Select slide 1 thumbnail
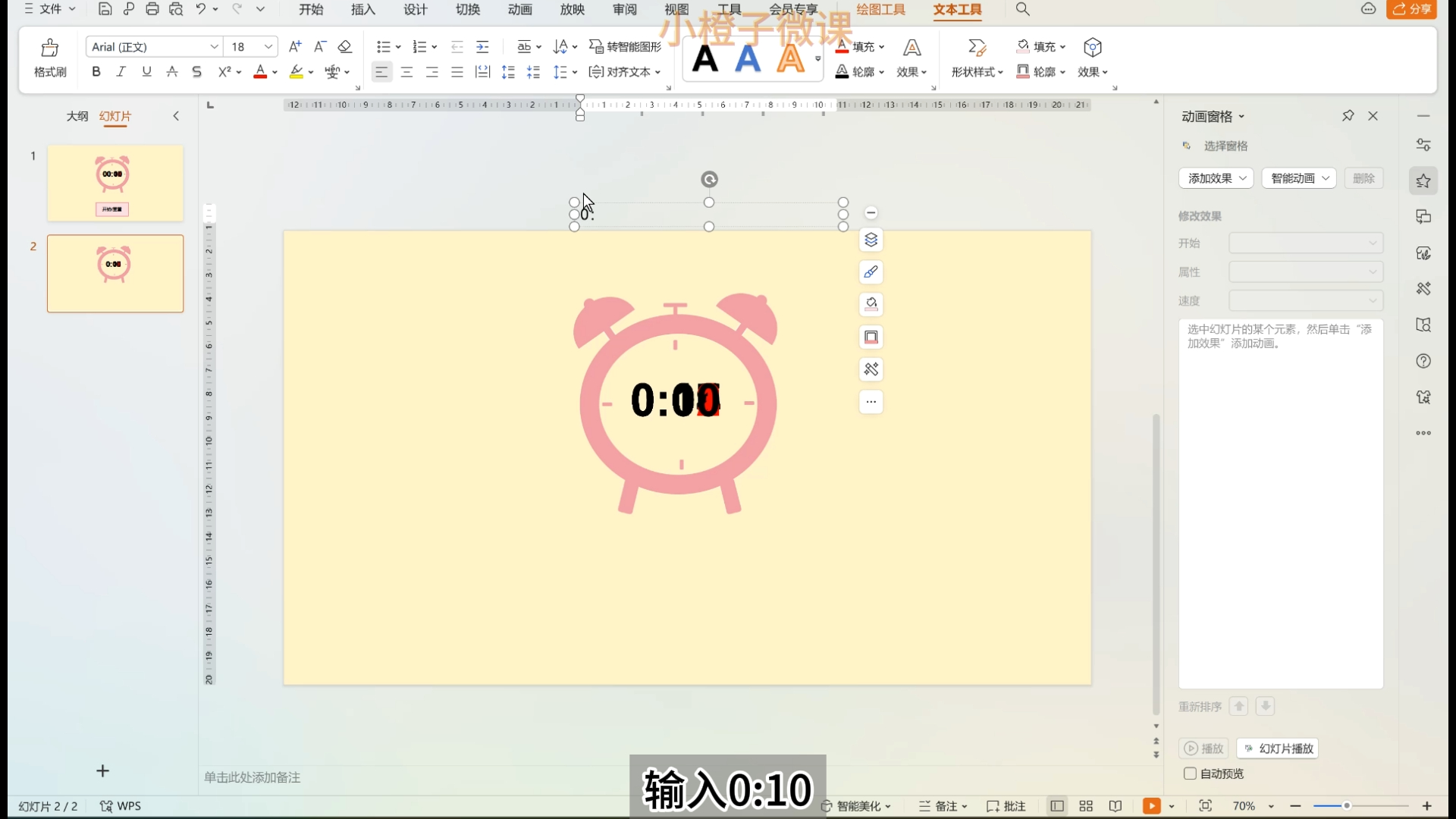1456x819 pixels. coord(115,184)
